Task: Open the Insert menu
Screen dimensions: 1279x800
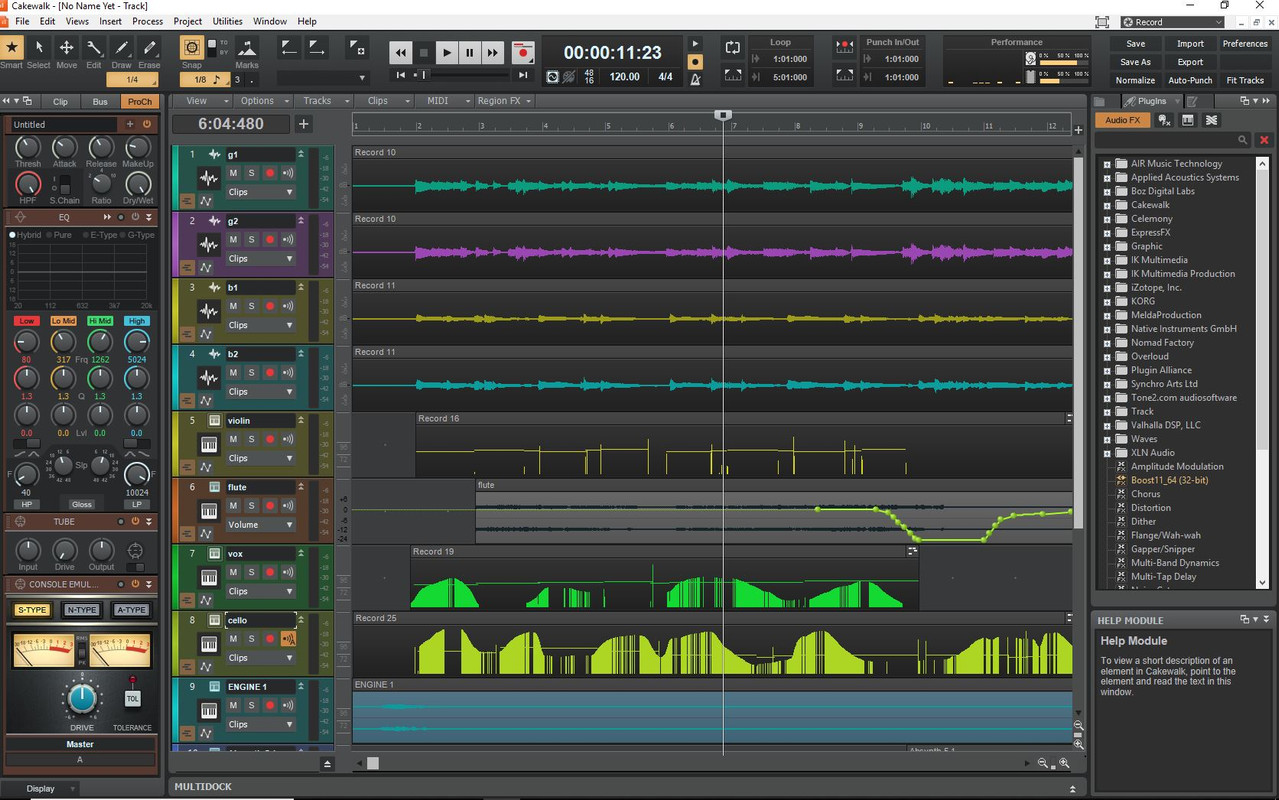Action: click(111, 21)
